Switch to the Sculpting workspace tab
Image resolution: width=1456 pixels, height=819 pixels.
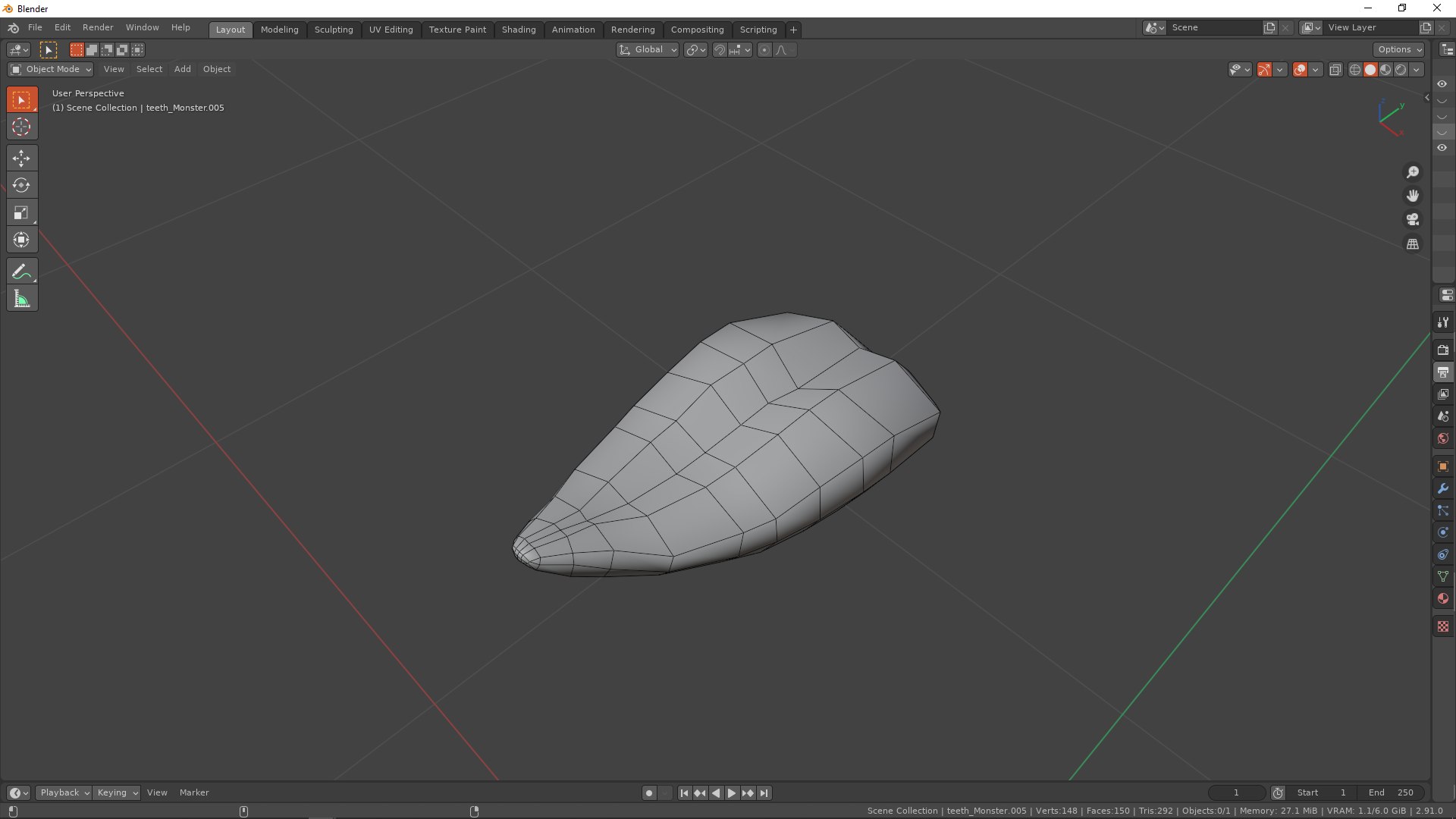coord(334,30)
